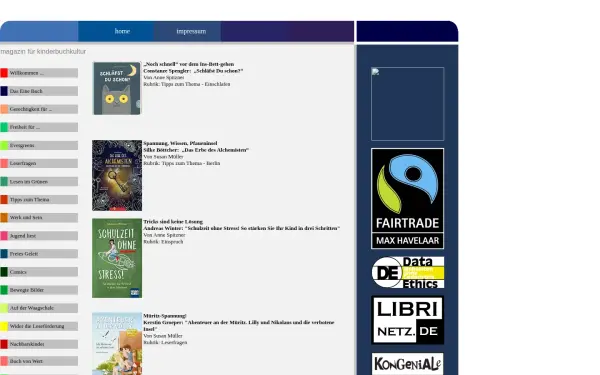Open the Schläfst Du schon book cover

117,88
